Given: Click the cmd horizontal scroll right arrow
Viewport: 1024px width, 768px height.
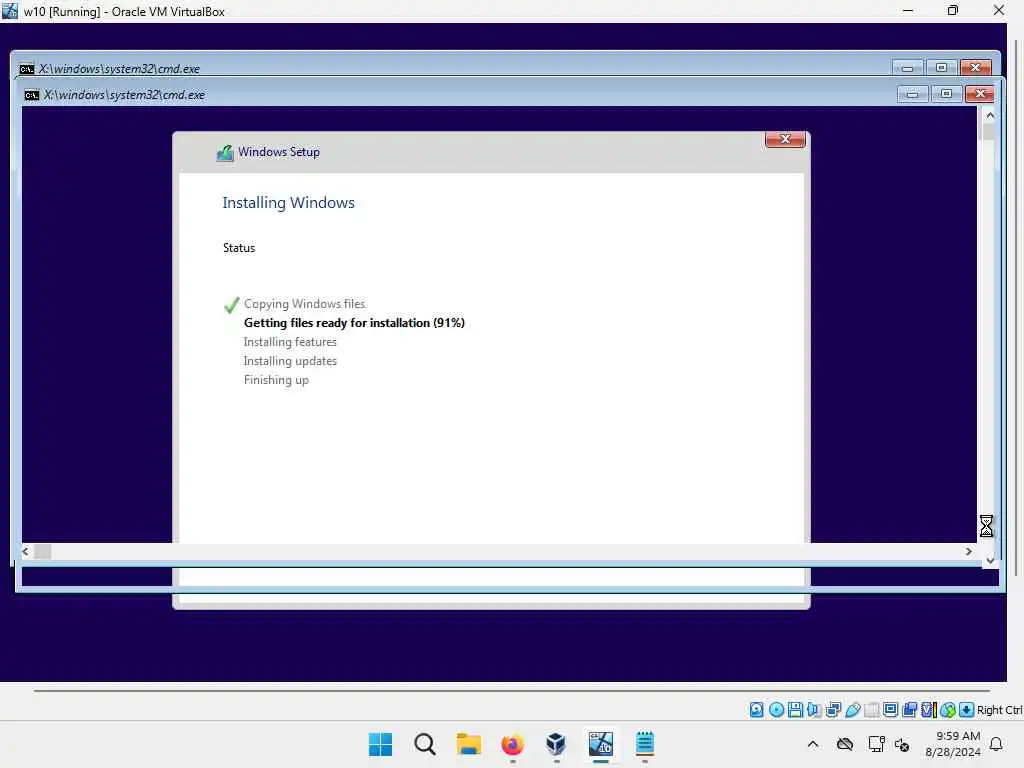Looking at the screenshot, I should tap(968, 552).
